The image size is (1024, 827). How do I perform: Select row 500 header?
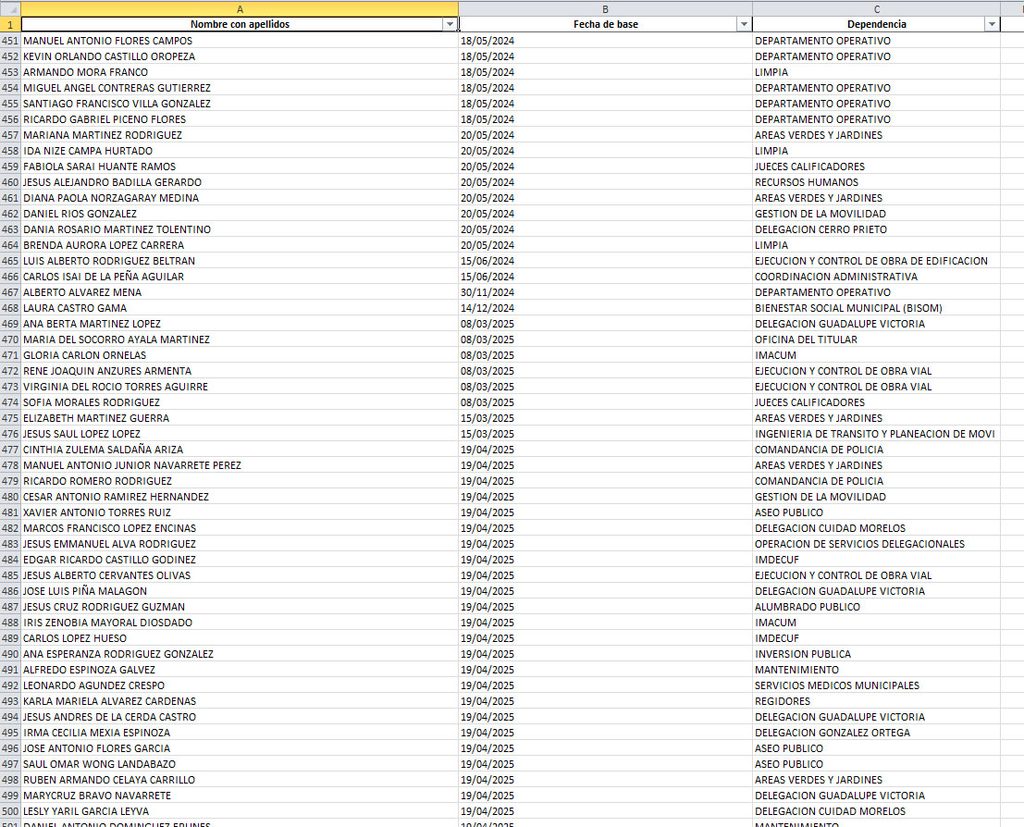pyautogui.click(x=10, y=811)
